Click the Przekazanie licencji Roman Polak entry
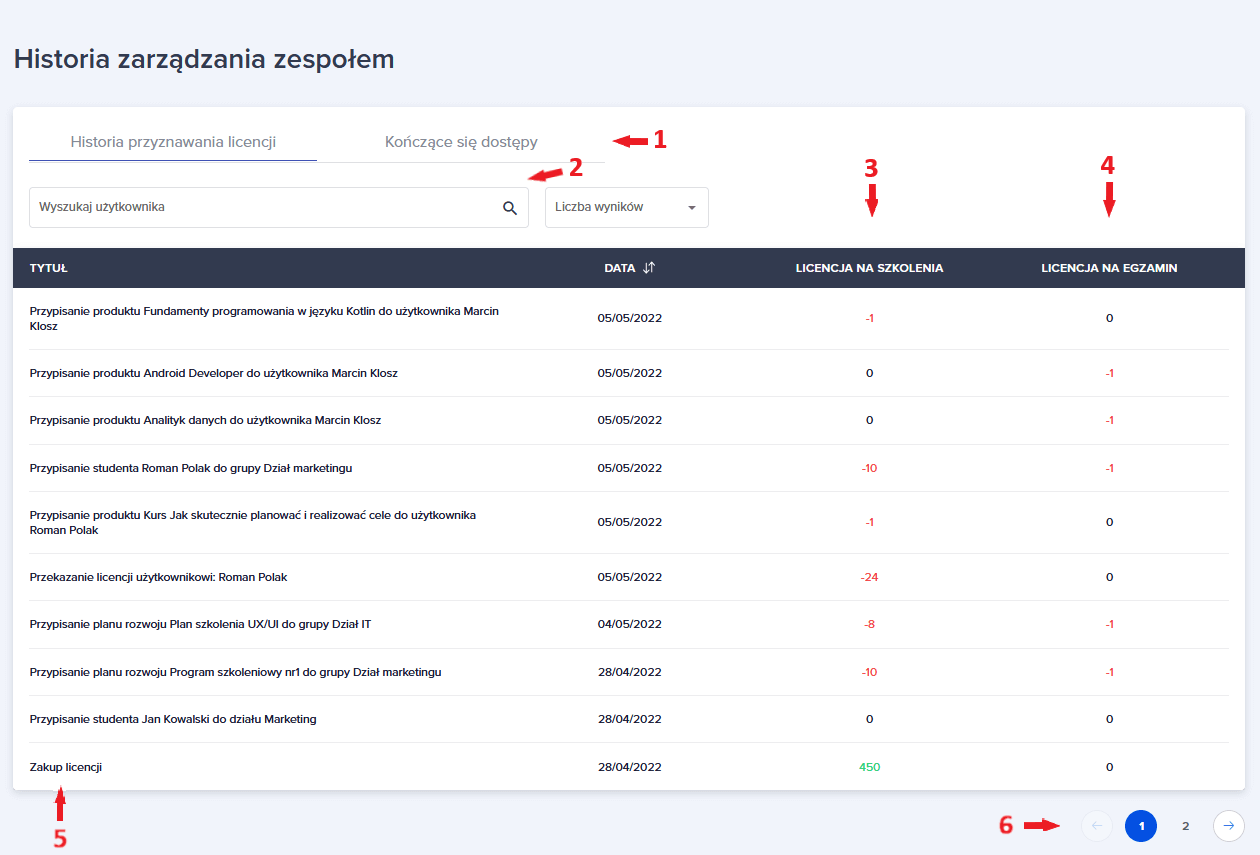The image size is (1260, 855). 158,577
